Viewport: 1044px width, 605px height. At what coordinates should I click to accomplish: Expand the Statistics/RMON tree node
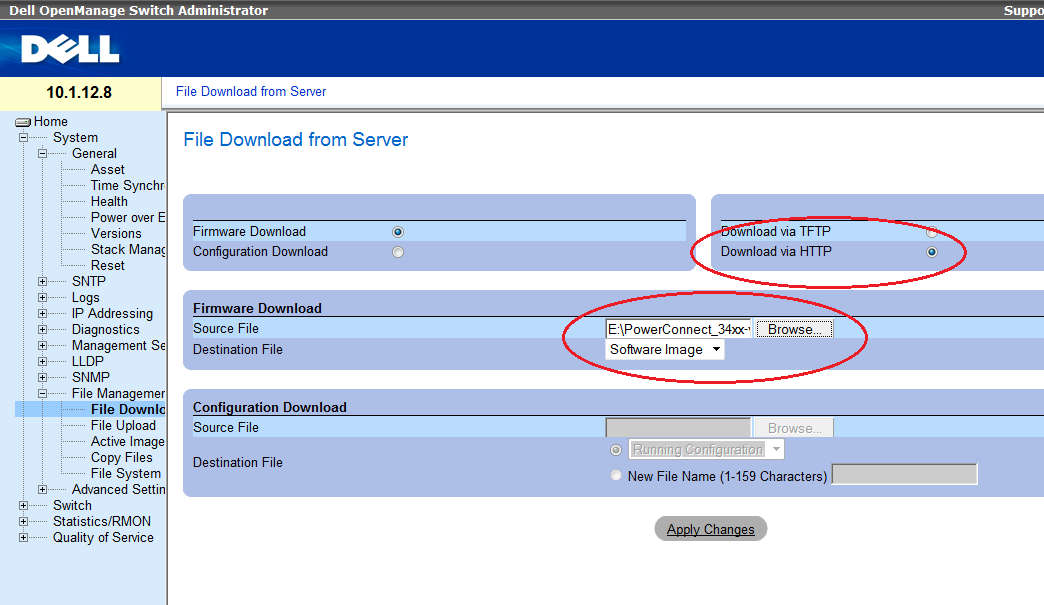(x=23, y=521)
